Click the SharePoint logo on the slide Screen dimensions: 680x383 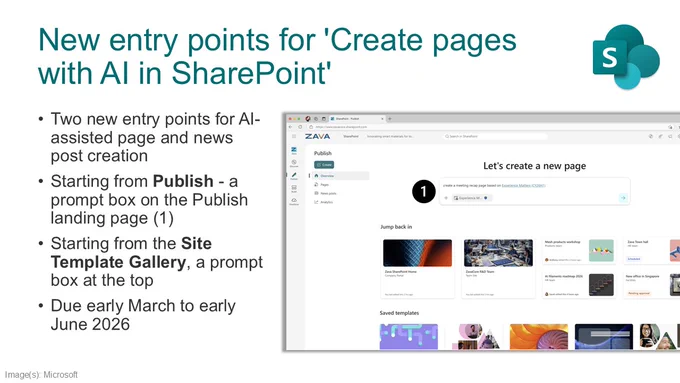pos(626,56)
